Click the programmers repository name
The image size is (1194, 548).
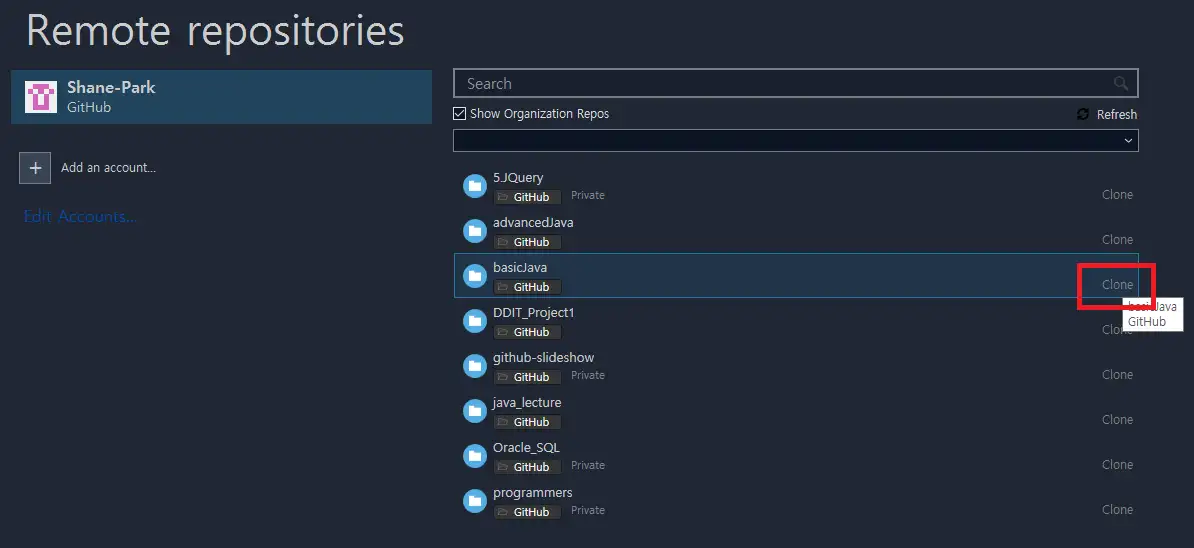click(x=533, y=492)
